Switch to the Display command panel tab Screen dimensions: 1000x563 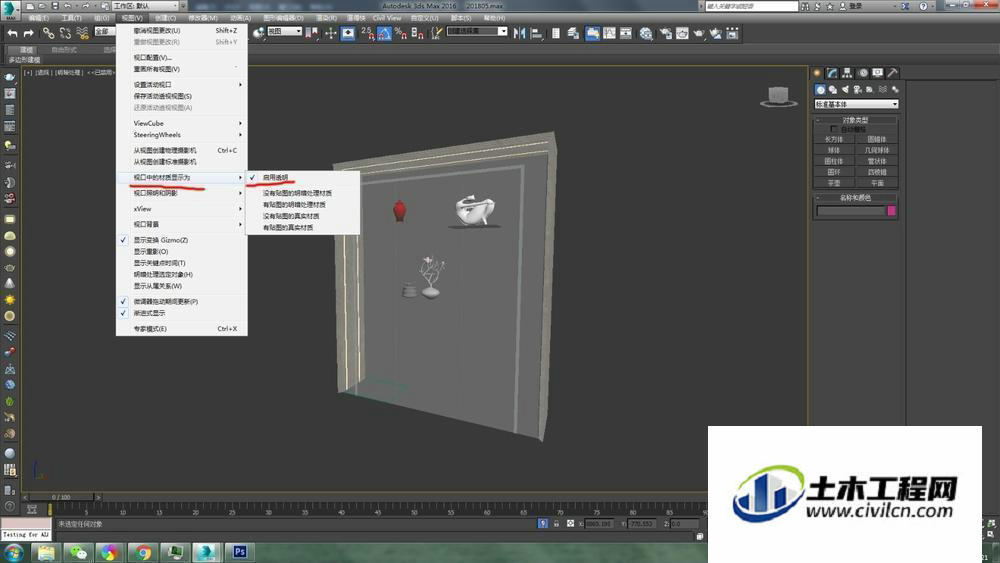pos(878,73)
